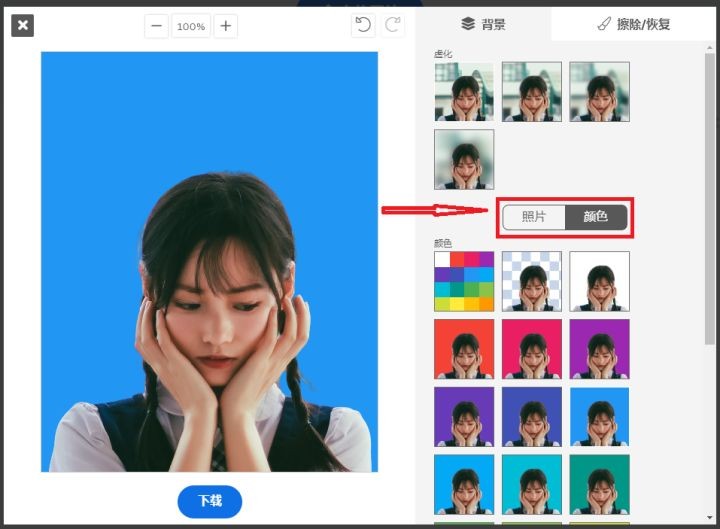This screenshot has width=720, height=529.
Task: Select the transparent checkerboard background
Action: click(x=532, y=281)
